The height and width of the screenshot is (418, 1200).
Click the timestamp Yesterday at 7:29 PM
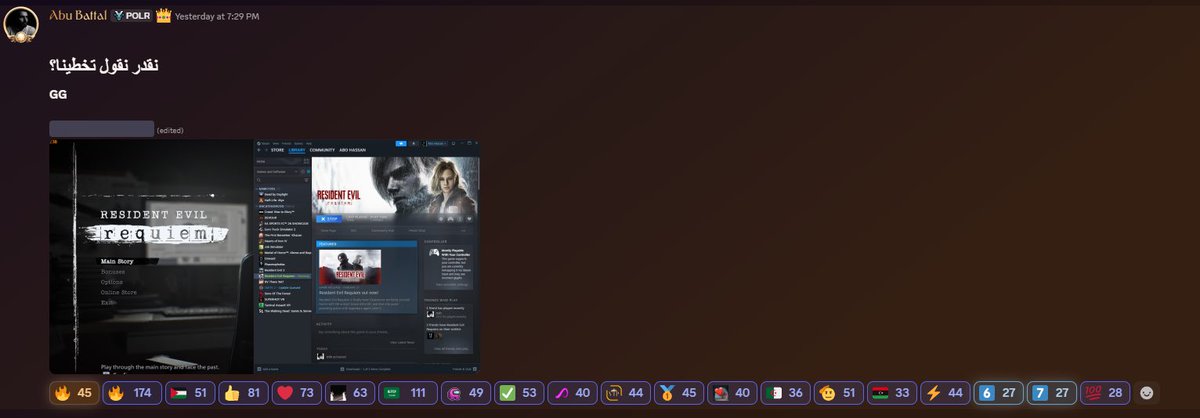click(x=217, y=17)
